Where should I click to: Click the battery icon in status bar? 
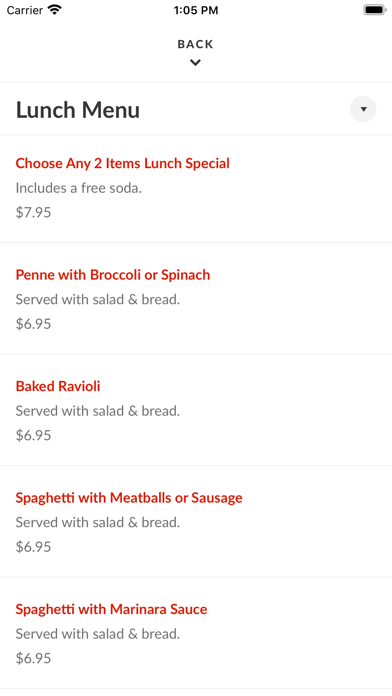375,10
